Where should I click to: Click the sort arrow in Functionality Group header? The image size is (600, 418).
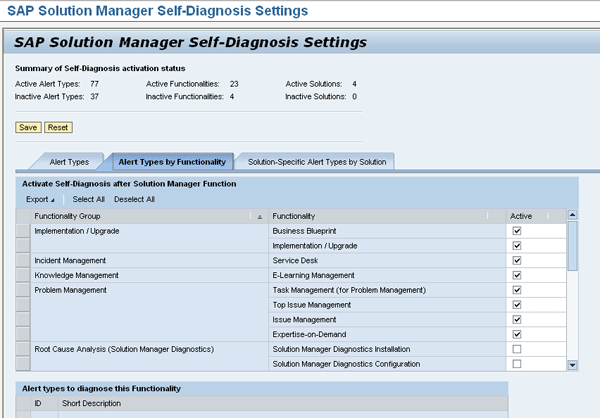260,216
